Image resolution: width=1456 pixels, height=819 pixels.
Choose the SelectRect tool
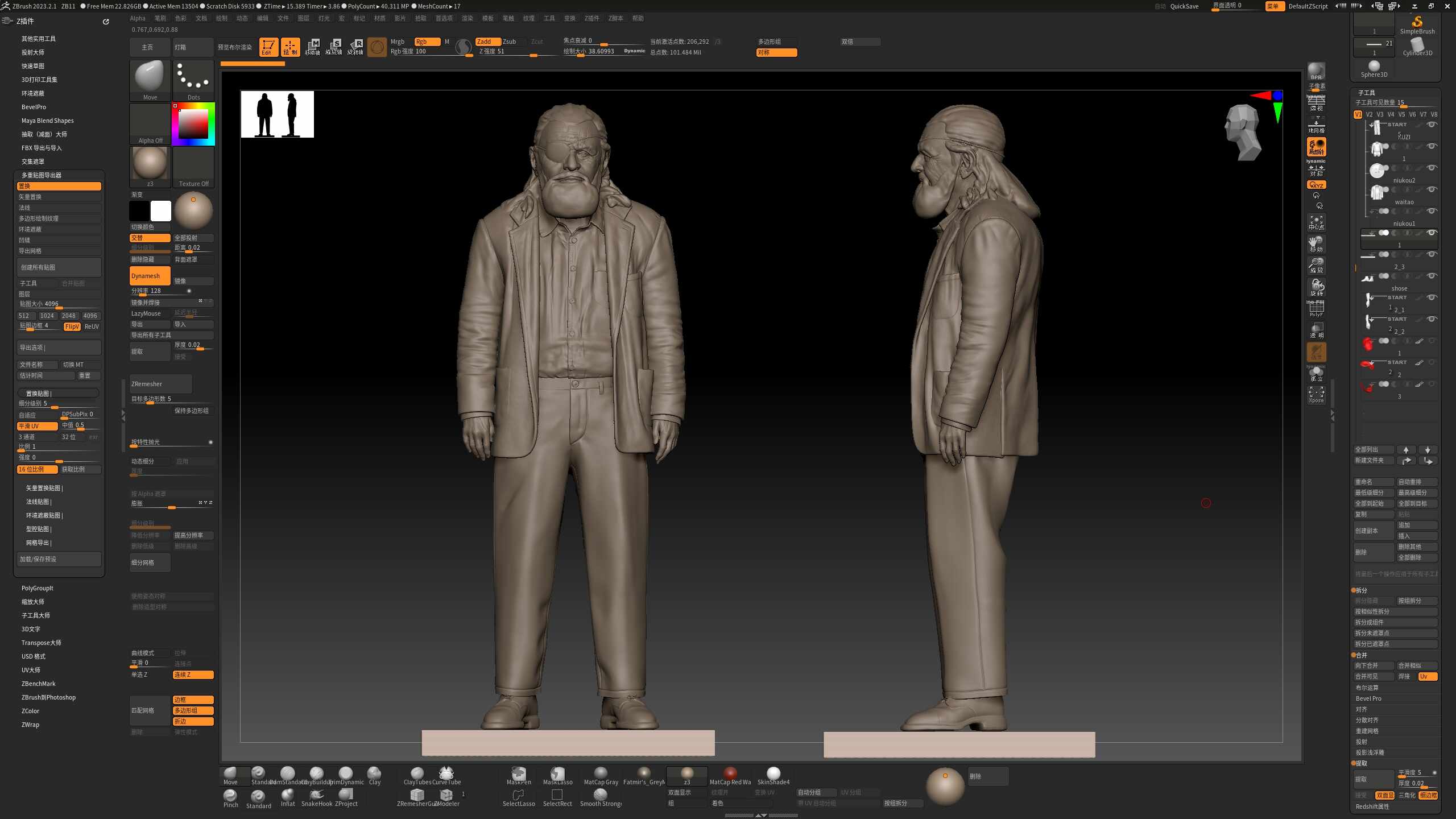(x=557, y=795)
